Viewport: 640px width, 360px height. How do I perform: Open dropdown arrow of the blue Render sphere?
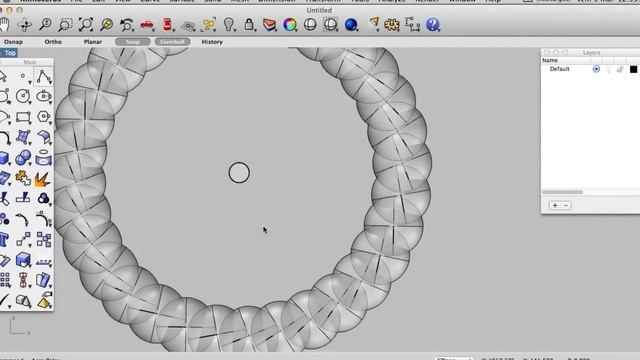tap(357, 30)
